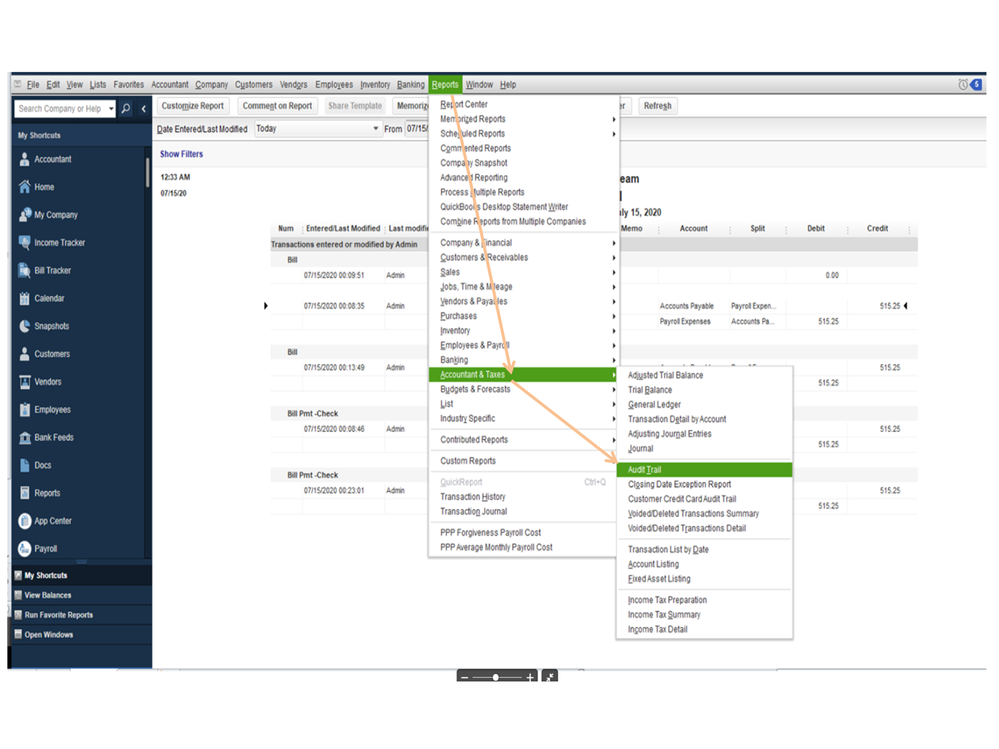The width and height of the screenshot is (999, 749).
Task: Click the Debit column header
Action: pyautogui.click(x=816, y=229)
